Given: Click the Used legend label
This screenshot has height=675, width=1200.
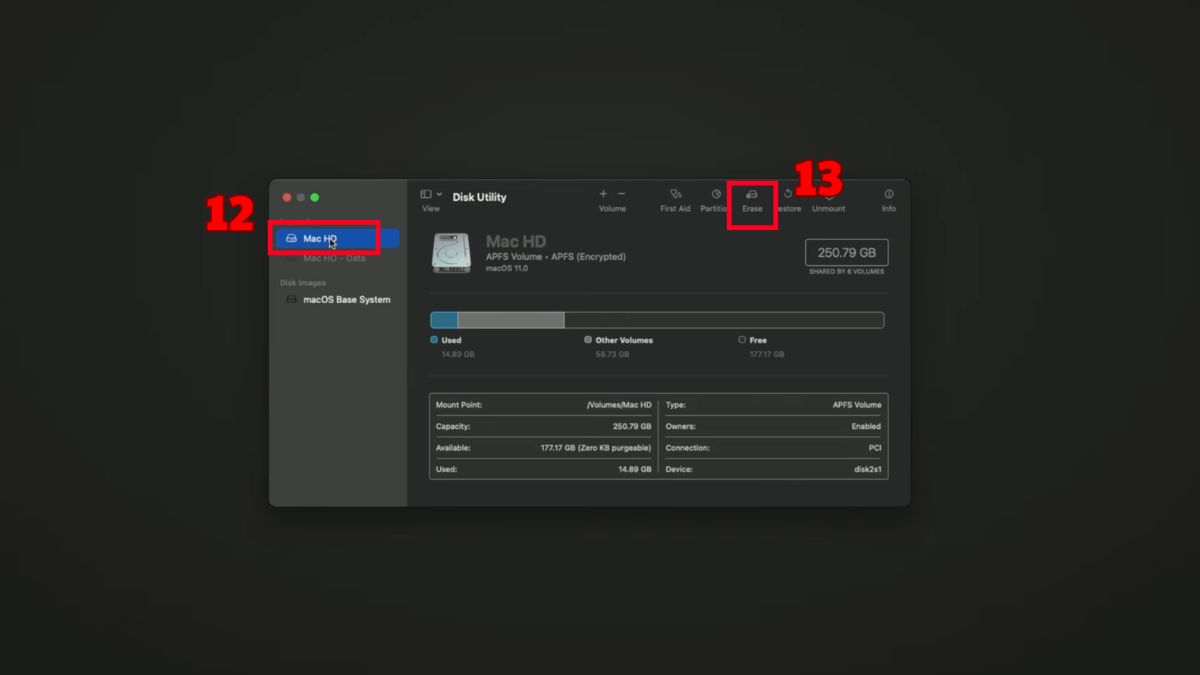Looking at the screenshot, I should tap(451, 340).
